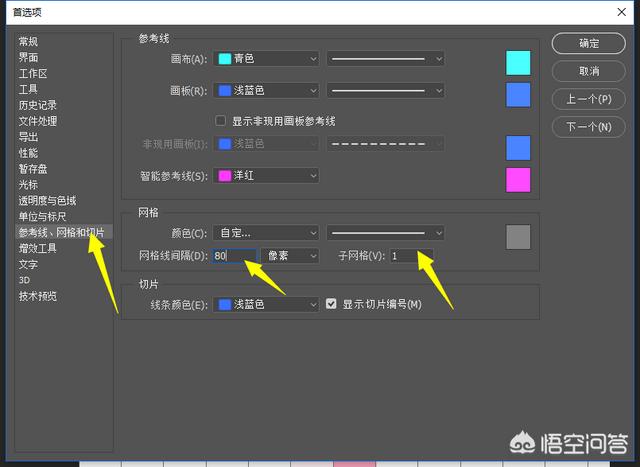Select 暂存盘 in the category list
640x467 pixels.
click(x=33, y=169)
